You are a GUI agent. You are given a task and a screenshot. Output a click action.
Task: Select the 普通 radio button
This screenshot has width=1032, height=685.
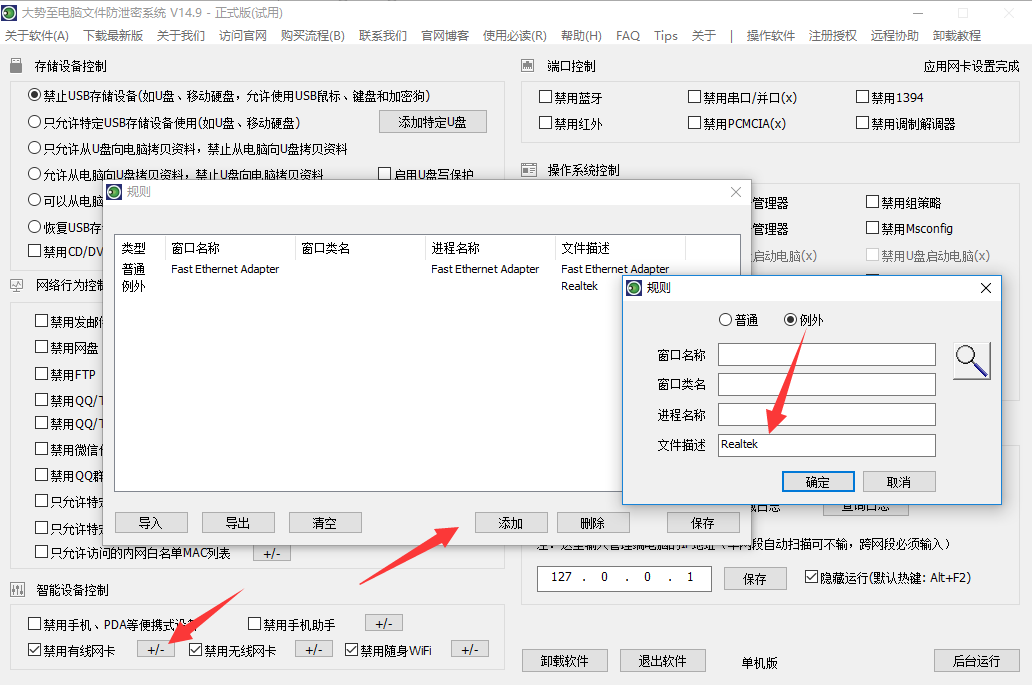pyautogui.click(x=726, y=320)
